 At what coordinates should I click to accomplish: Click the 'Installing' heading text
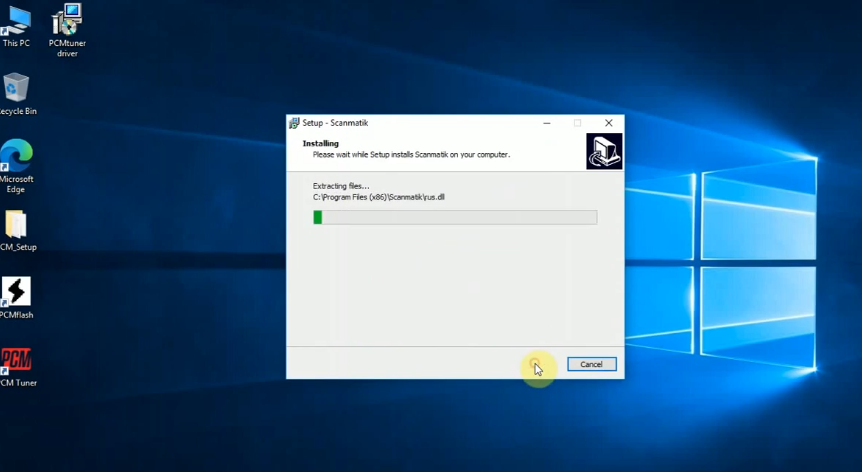click(321, 143)
